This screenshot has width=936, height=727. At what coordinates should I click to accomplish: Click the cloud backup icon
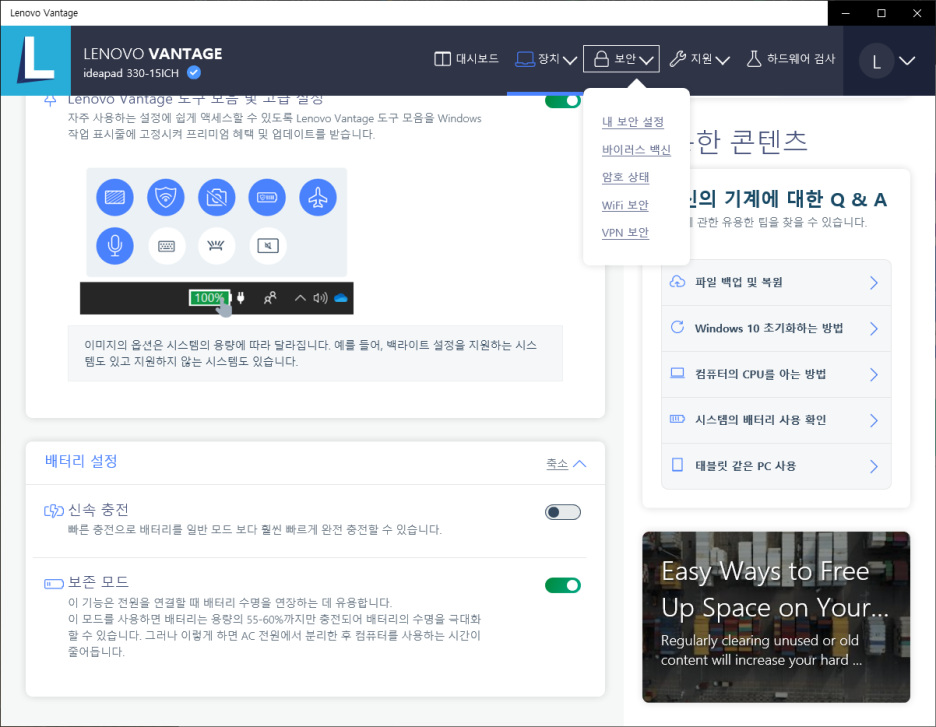coord(678,282)
